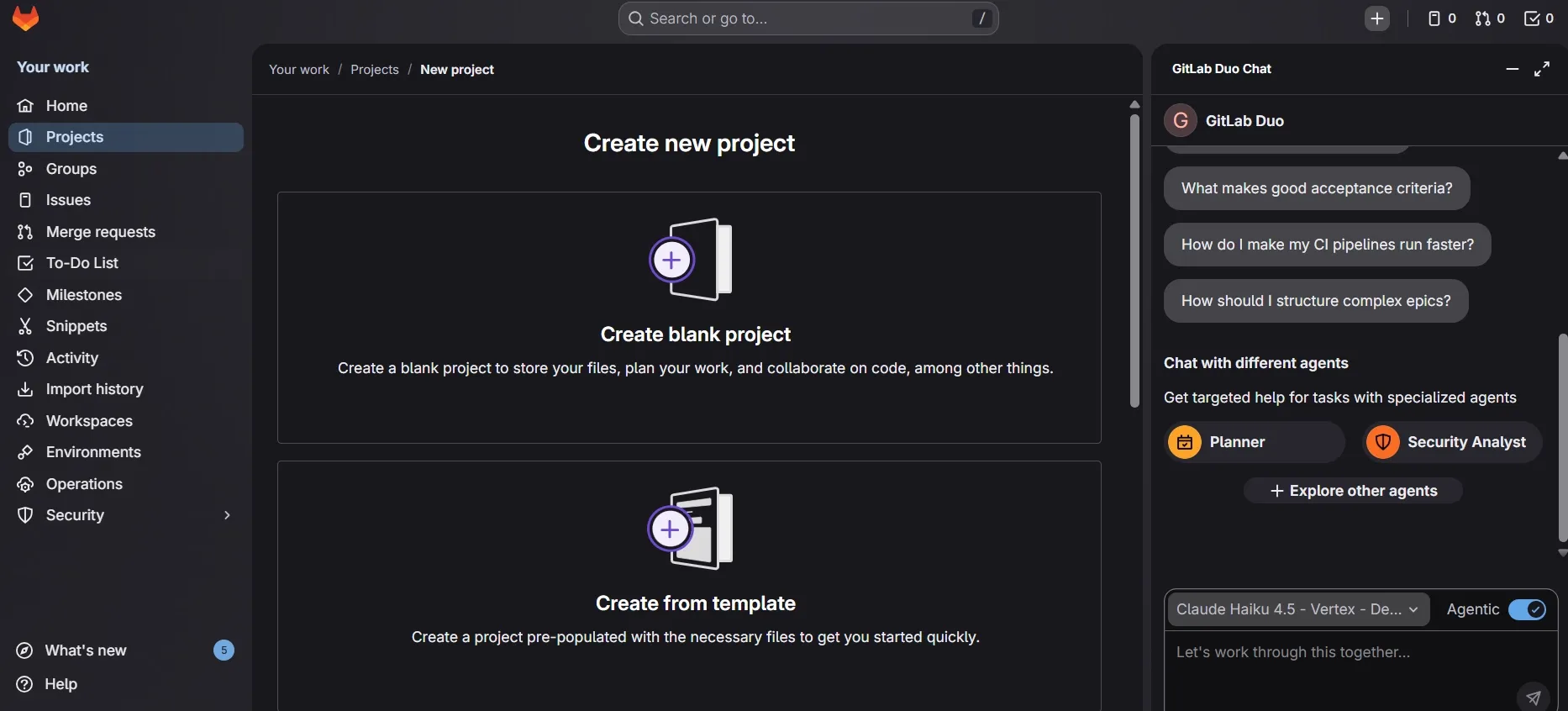Click Explore other agents
The image size is (1568, 711).
click(x=1353, y=491)
